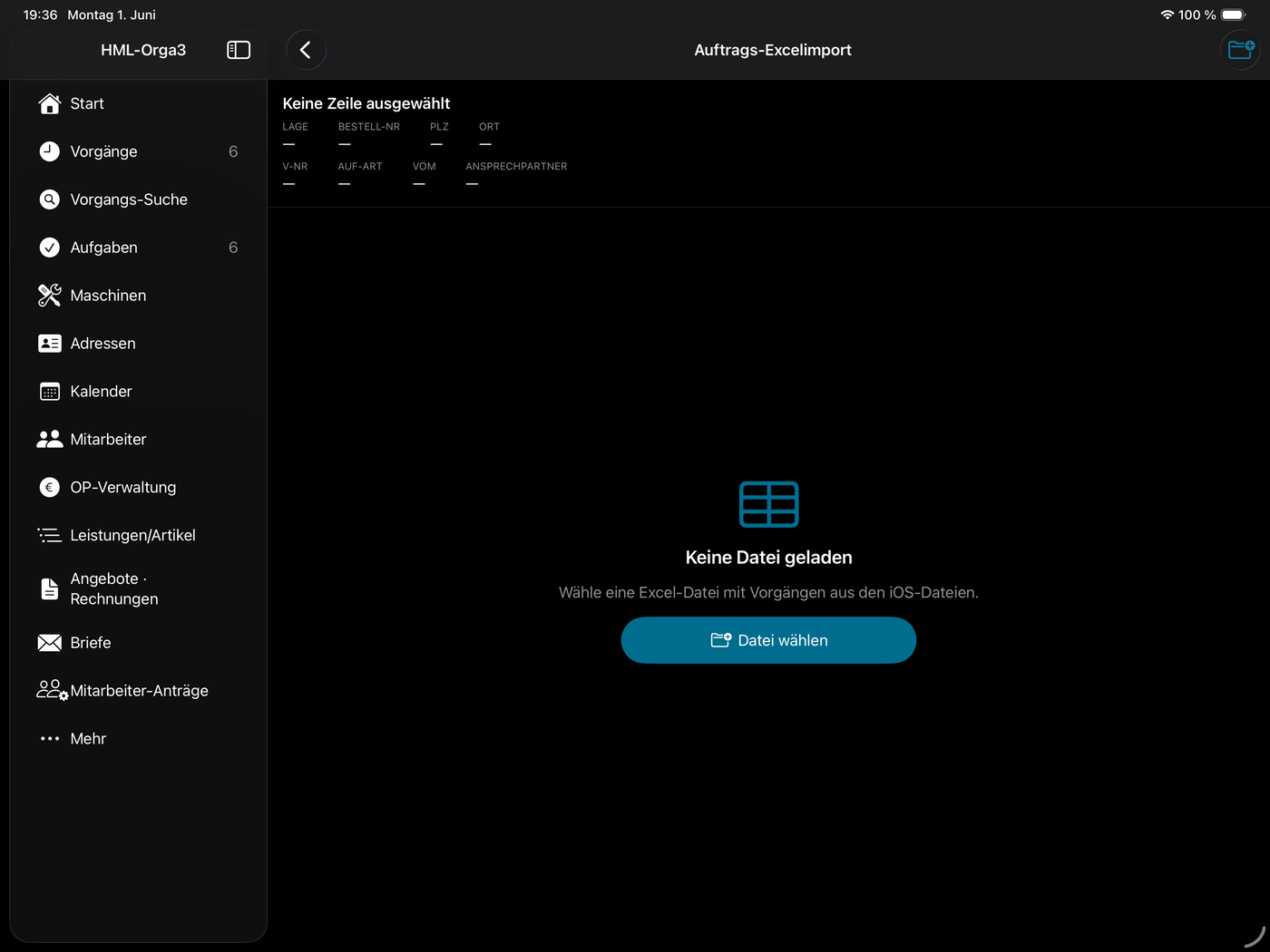Viewport: 1270px width, 952px height.
Task: Click the Vorgänge clock icon
Action: pos(50,151)
